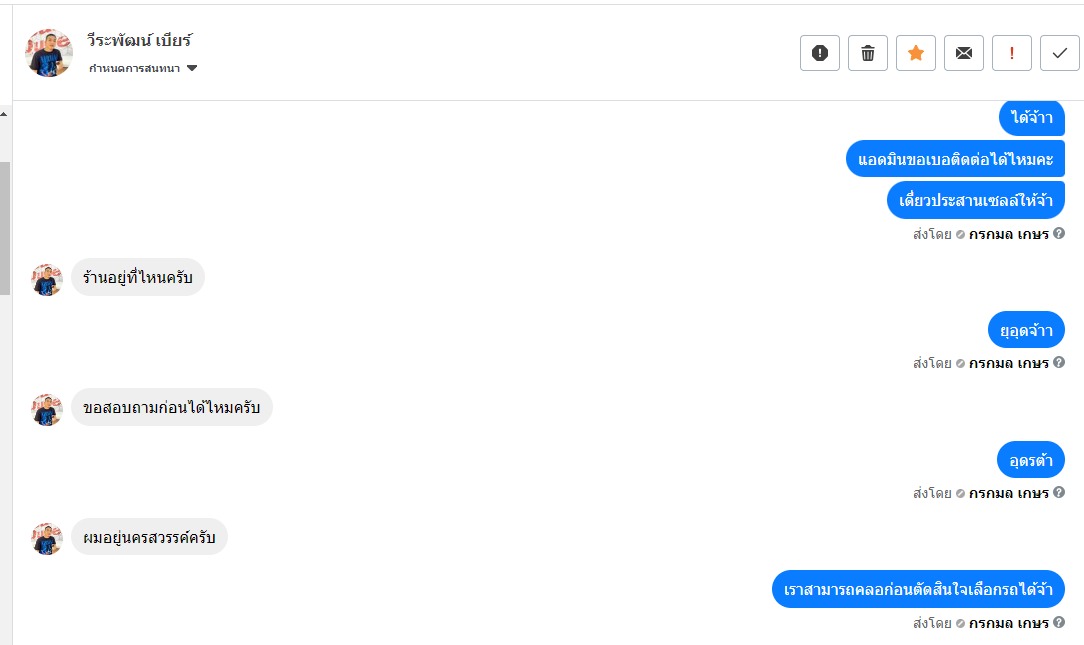Click the red exclamation priority icon
The image size is (1084, 645).
coord(1012,53)
